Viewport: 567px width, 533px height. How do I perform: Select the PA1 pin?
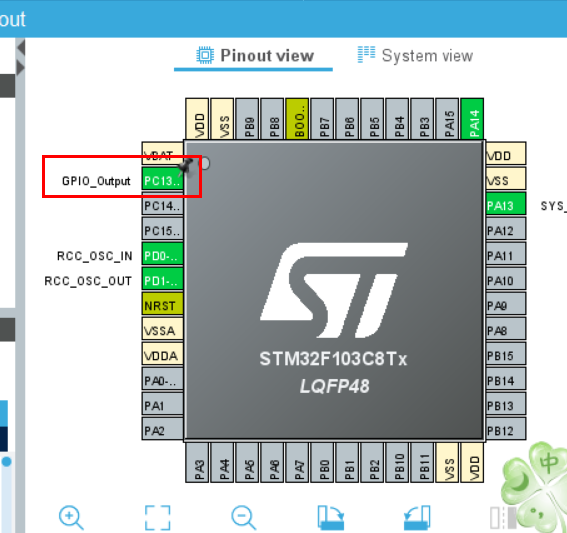(162, 405)
